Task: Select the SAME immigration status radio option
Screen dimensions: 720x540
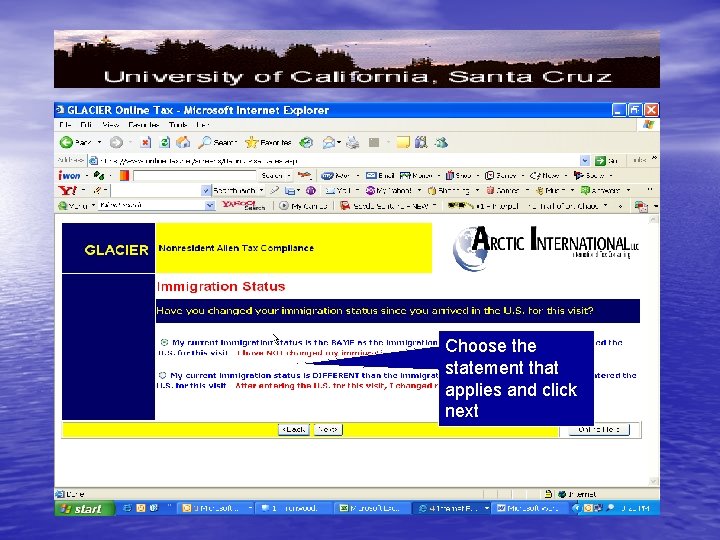Action: [x=164, y=342]
